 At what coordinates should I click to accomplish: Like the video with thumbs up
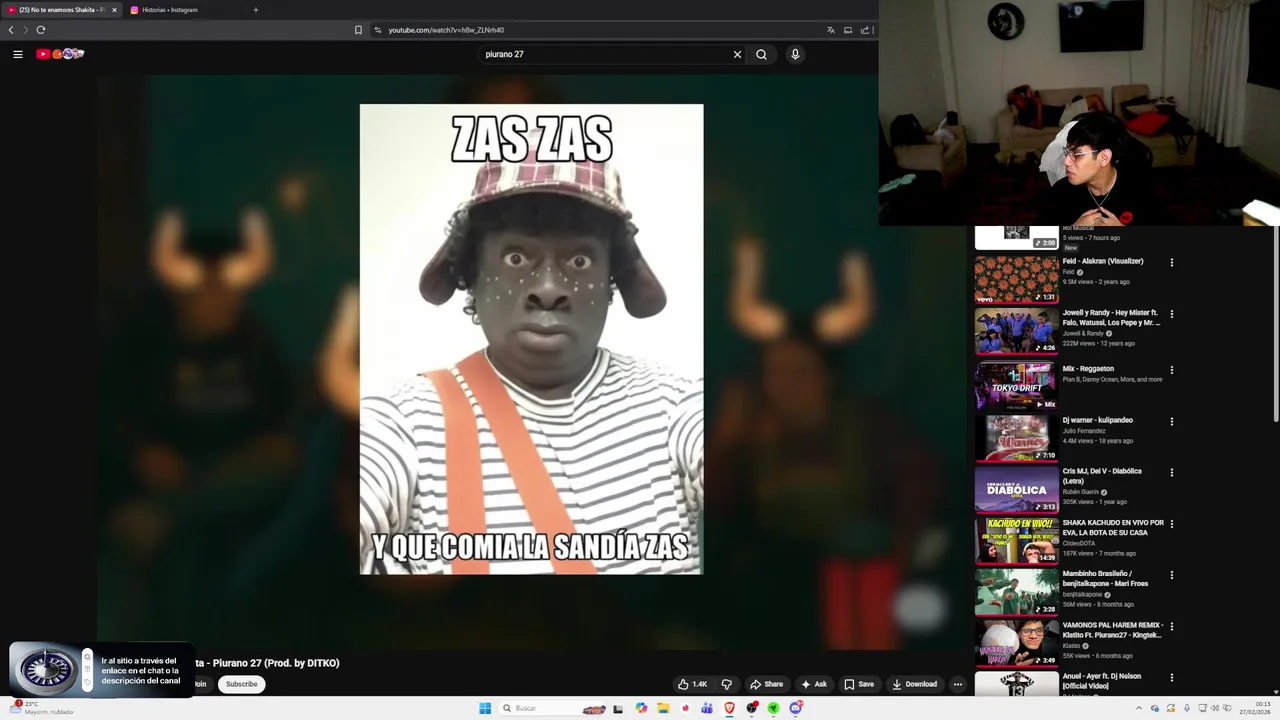click(692, 684)
